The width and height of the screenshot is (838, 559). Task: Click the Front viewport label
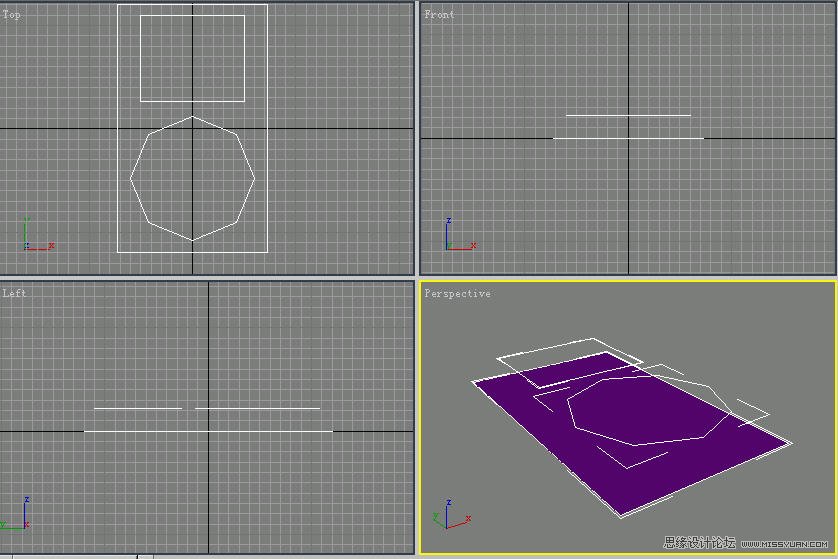click(439, 15)
